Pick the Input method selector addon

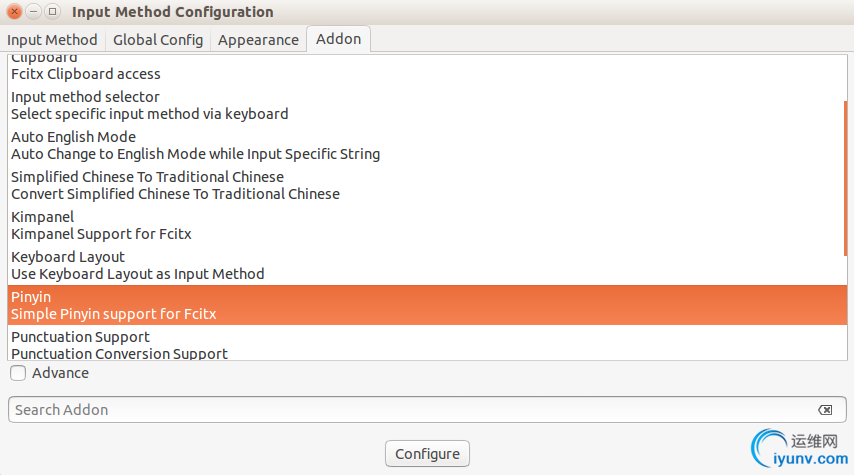point(428,105)
